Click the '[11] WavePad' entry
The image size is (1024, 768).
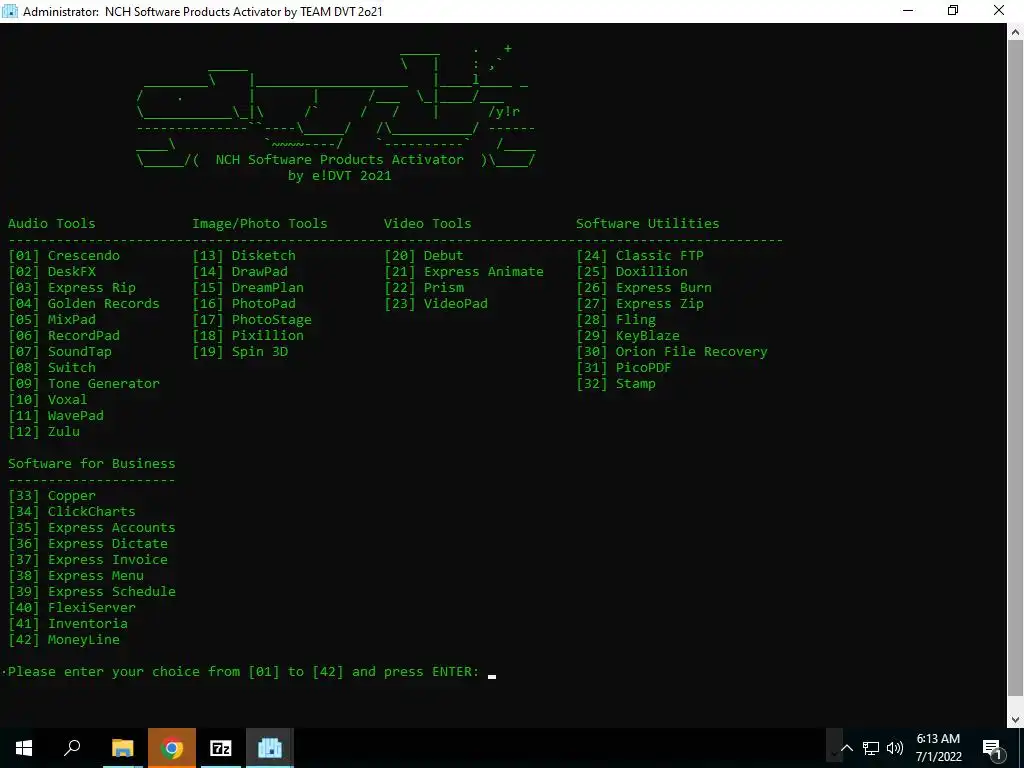tap(56, 416)
